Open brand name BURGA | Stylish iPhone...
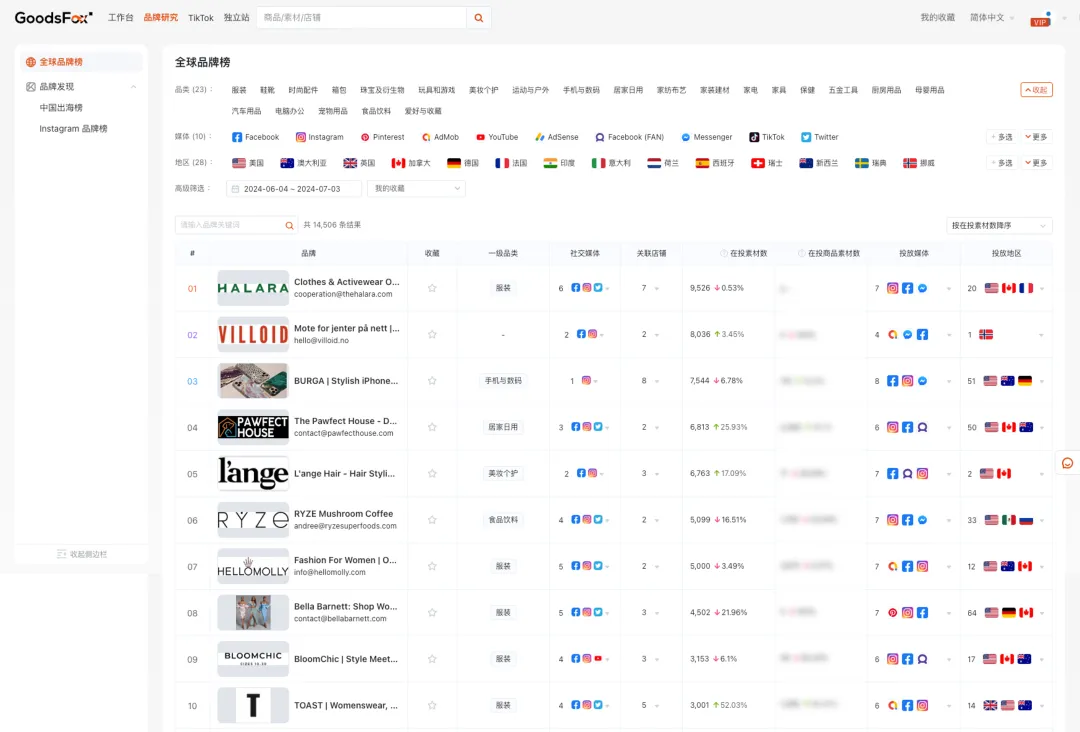The width and height of the screenshot is (1080, 732). (x=346, y=381)
